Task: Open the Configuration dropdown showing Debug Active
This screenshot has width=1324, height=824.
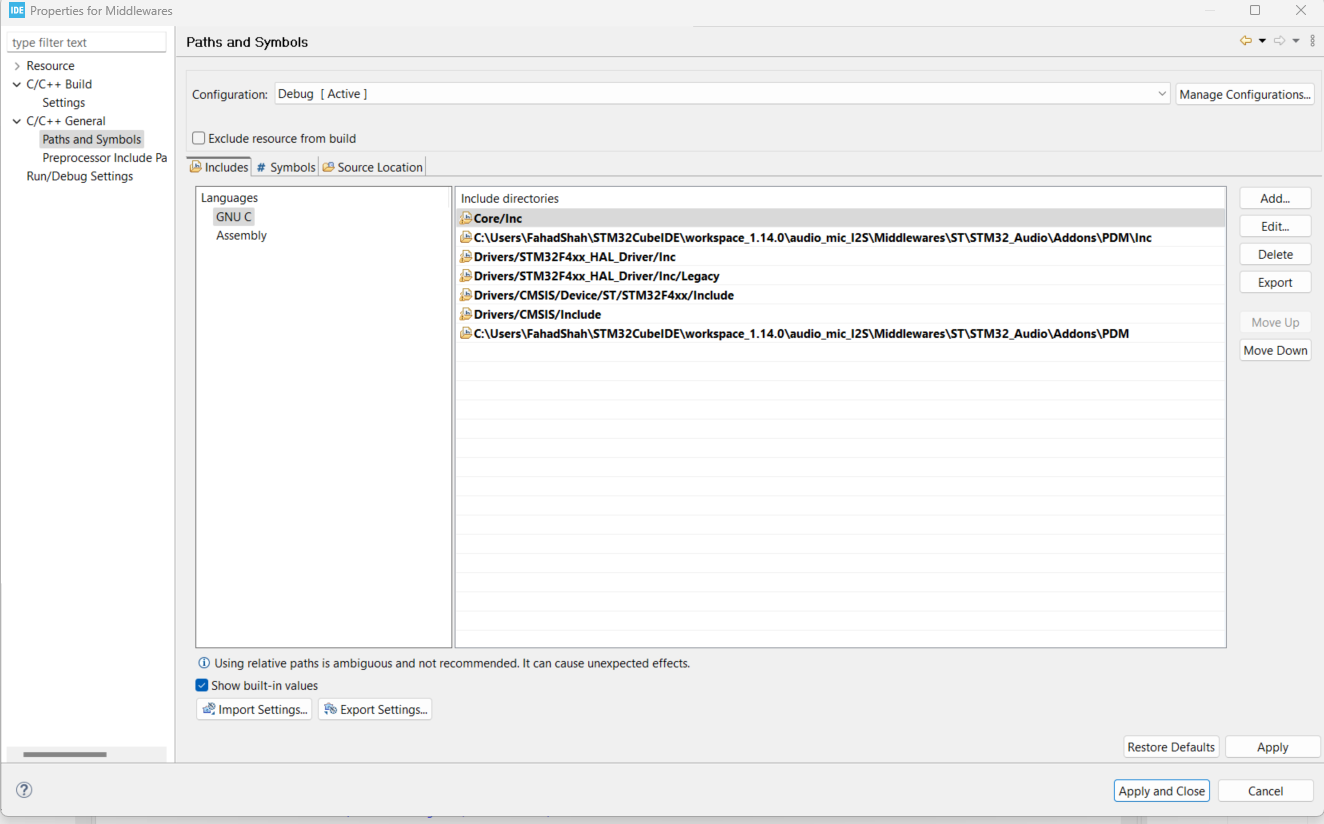Action: point(1160,93)
